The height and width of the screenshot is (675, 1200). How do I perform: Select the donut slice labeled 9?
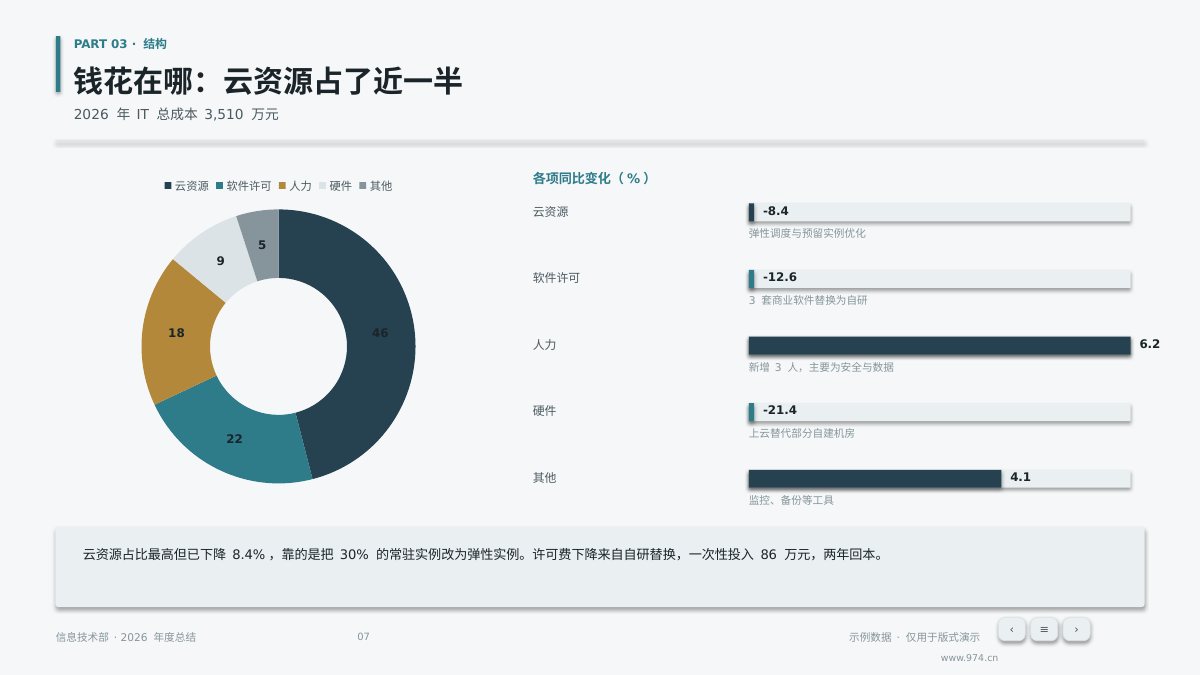pos(220,261)
